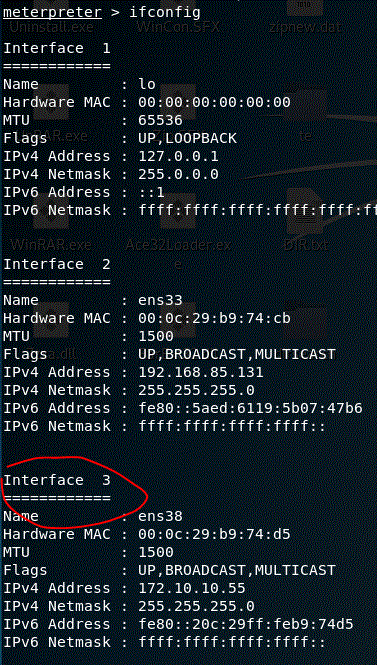Click the circled Interface 3 heading
This screenshot has height=665, width=377.
coord(57,480)
